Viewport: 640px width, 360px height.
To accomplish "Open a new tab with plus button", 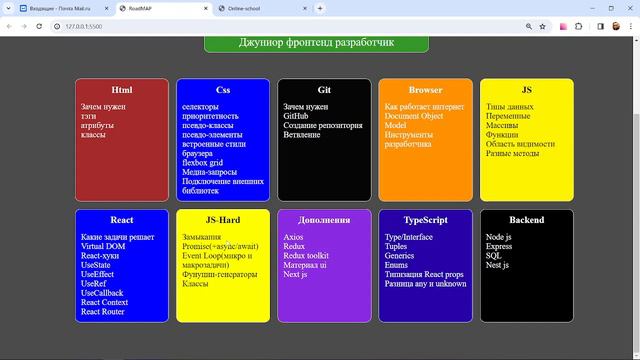I will click(320, 8).
